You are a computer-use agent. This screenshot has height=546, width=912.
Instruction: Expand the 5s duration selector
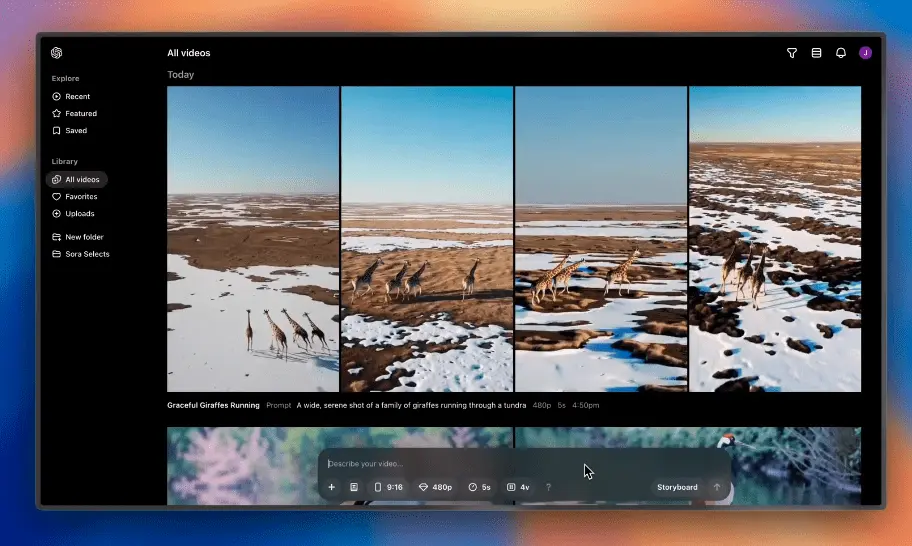point(480,487)
